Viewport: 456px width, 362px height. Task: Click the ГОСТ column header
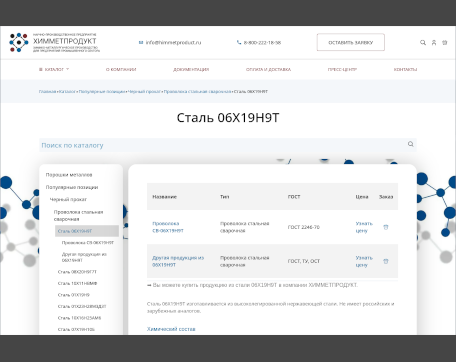click(294, 197)
